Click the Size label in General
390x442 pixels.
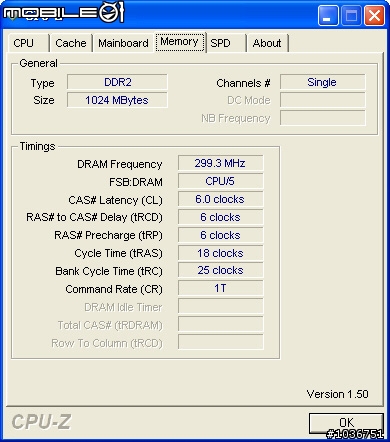point(44,100)
